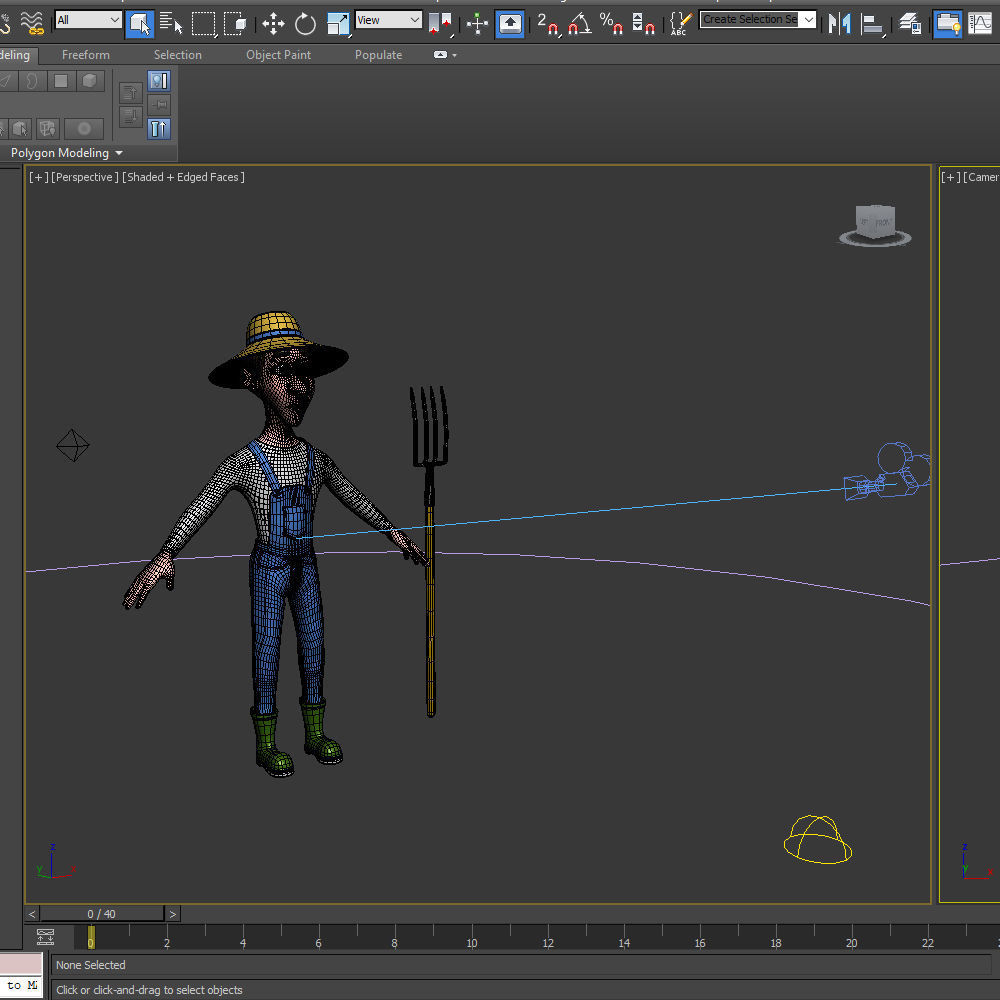Click the MAXScript mini listener pink field

pos(20,964)
